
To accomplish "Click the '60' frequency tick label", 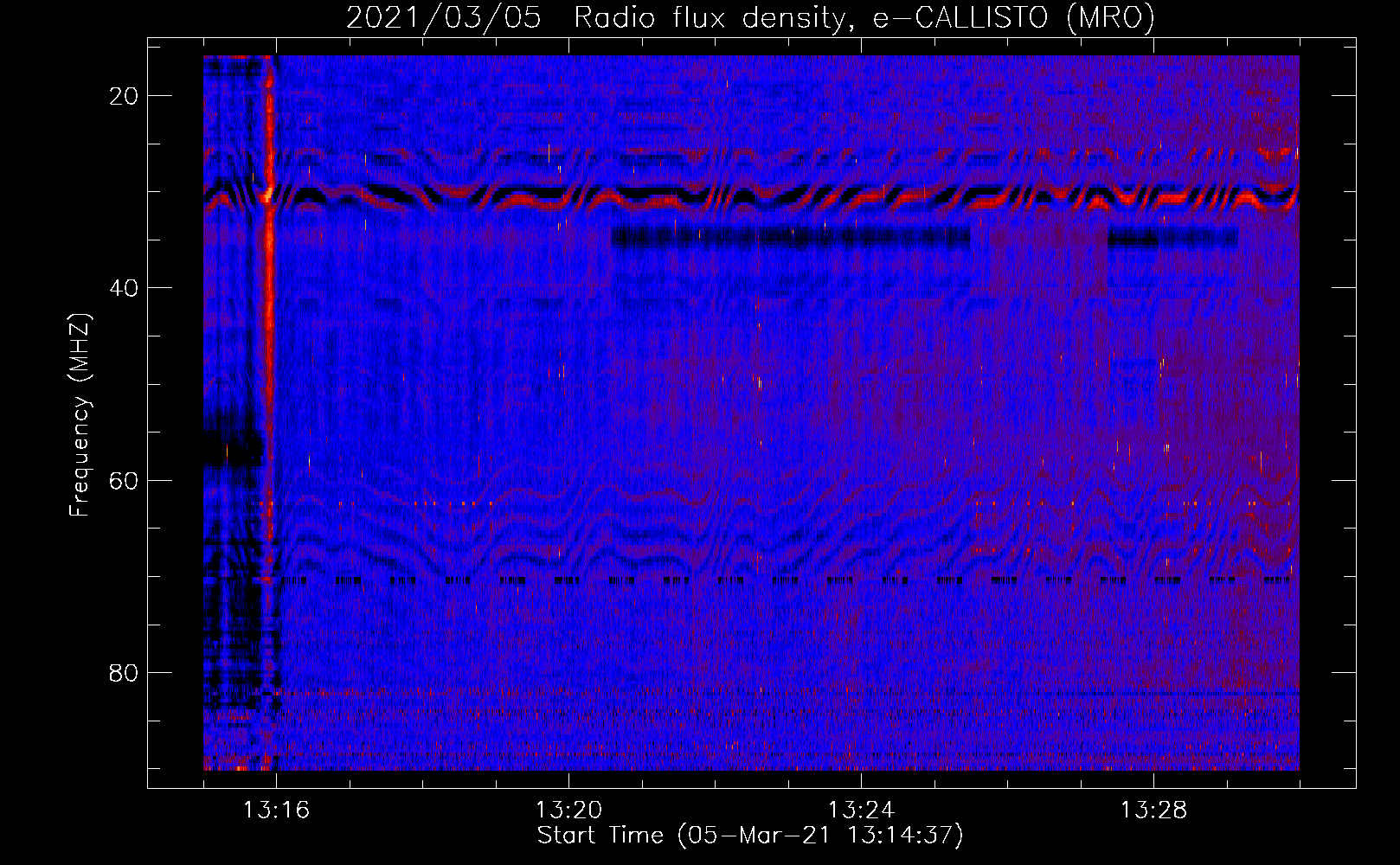I will [124, 481].
